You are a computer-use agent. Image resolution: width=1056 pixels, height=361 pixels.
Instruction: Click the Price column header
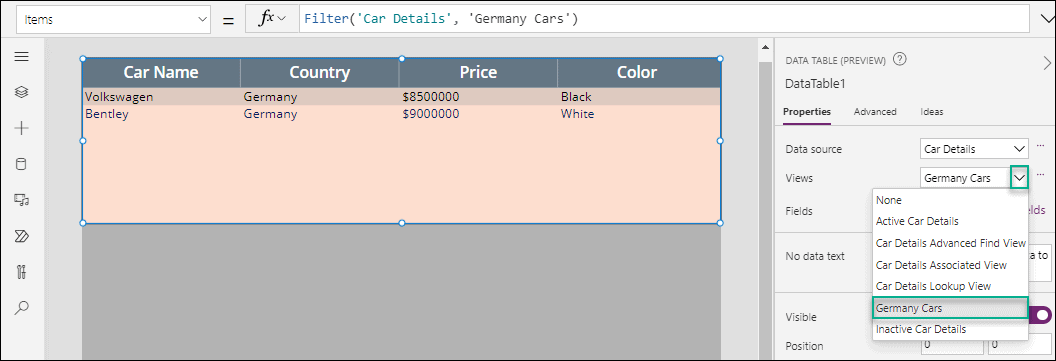click(478, 72)
